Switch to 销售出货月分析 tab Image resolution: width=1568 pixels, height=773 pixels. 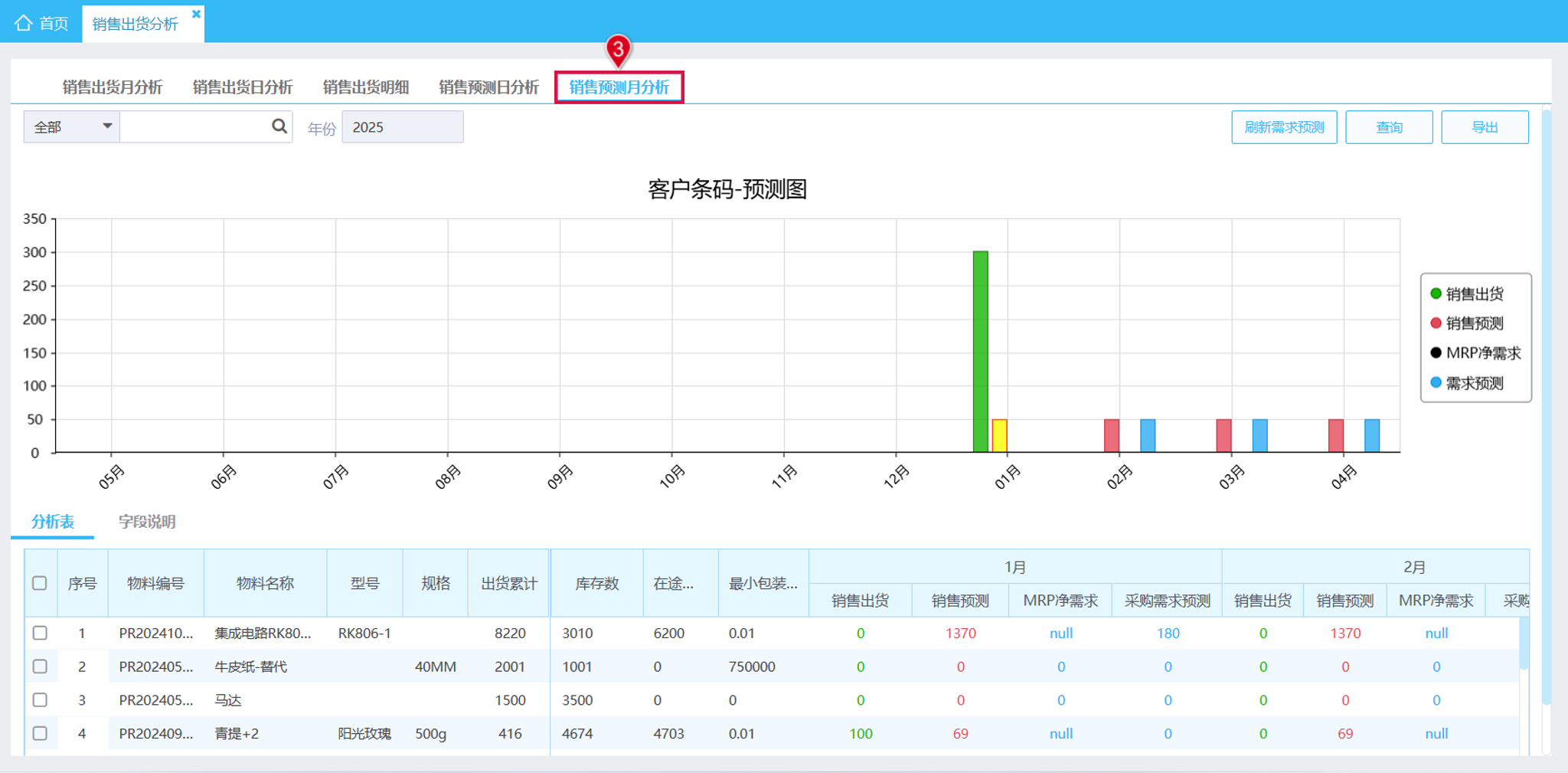[x=113, y=87]
